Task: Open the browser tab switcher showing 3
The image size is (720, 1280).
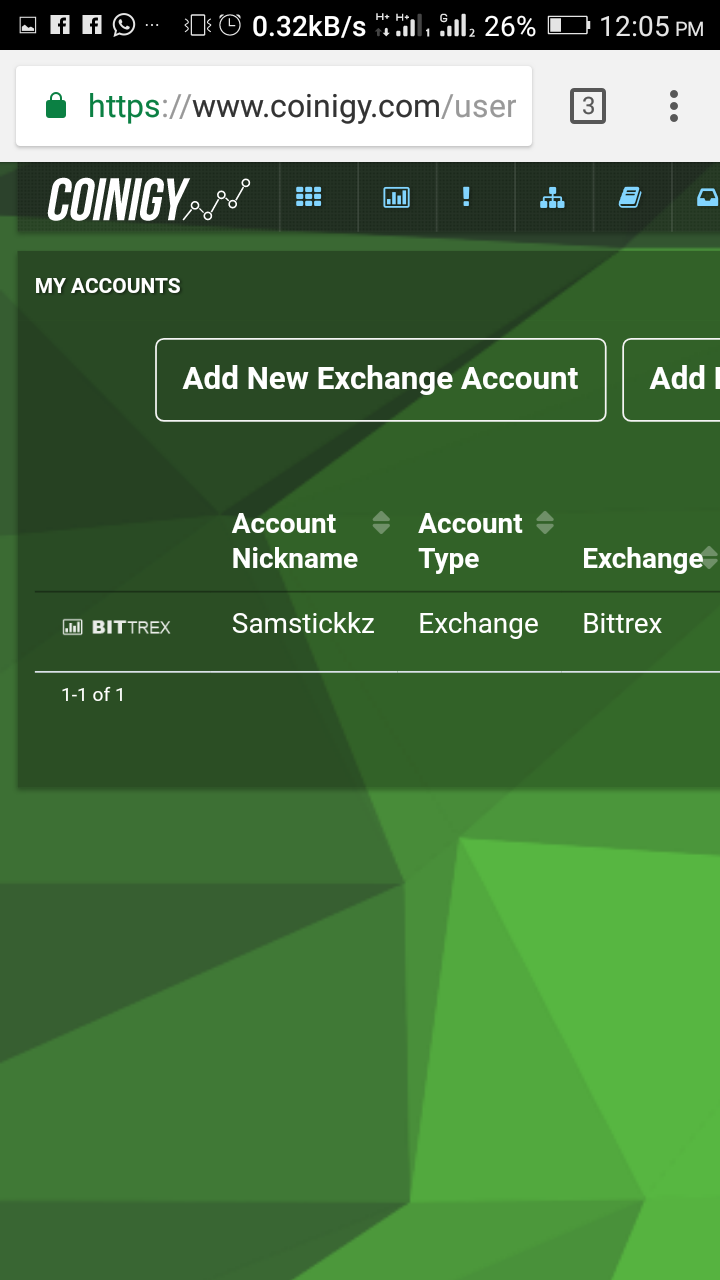Action: [x=588, y=106]
